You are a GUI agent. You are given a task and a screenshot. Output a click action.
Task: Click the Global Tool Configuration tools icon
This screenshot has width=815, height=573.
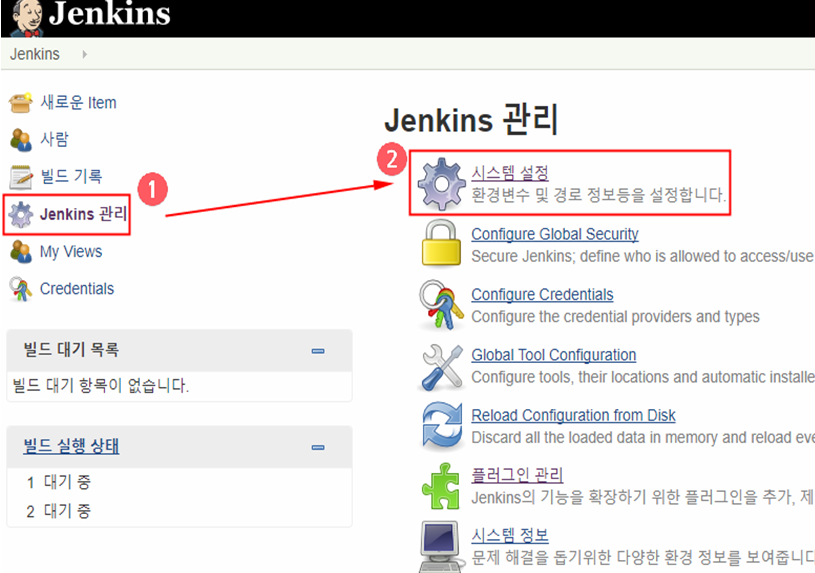(442, 367)
